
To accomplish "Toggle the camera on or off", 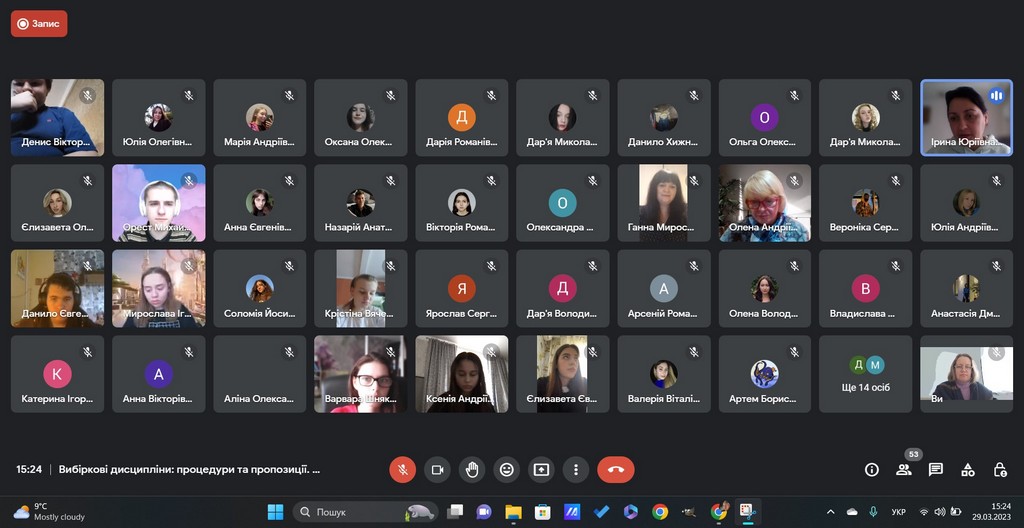I will click(437, 469).
